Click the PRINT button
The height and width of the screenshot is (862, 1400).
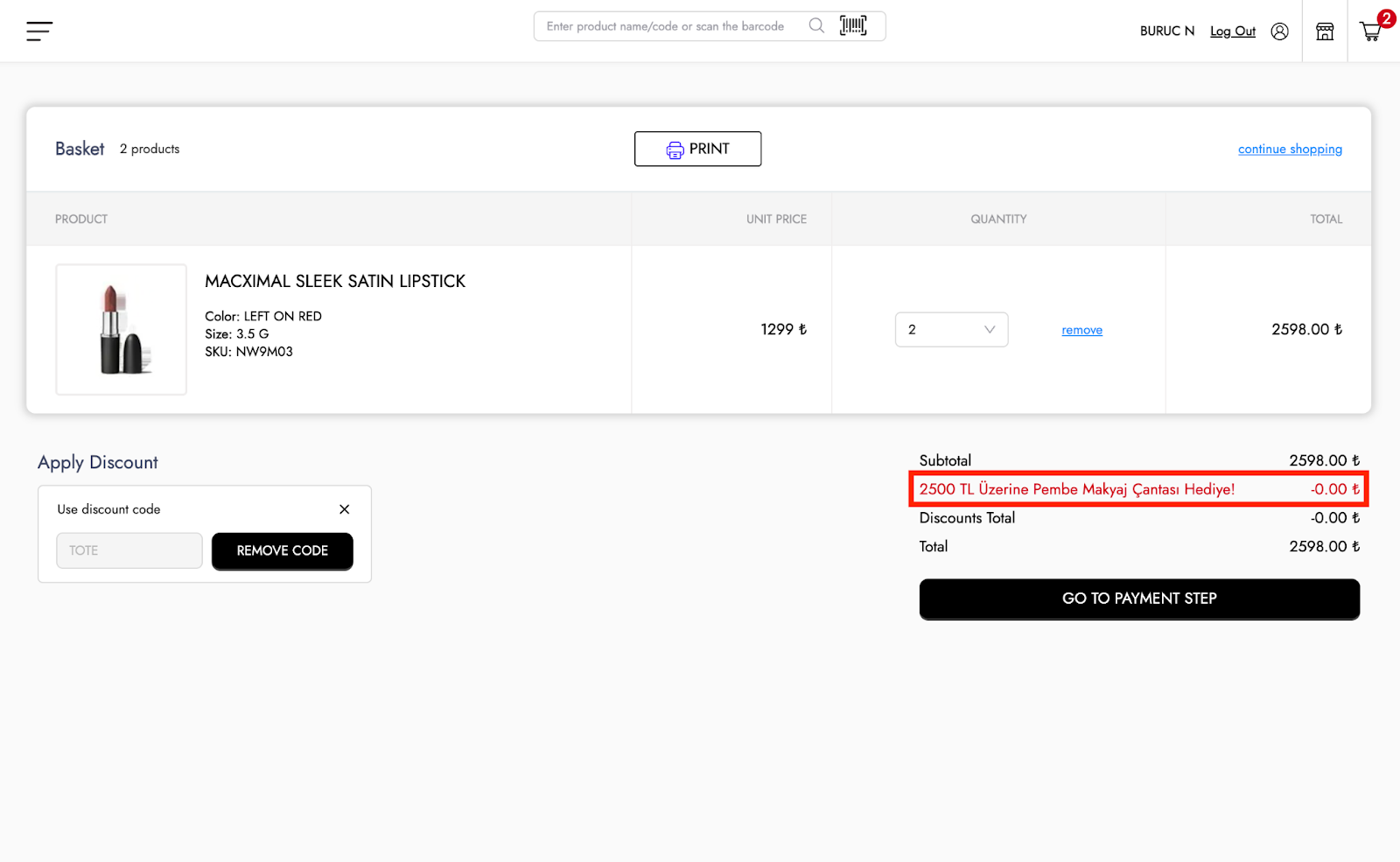[x=697, y=149]
